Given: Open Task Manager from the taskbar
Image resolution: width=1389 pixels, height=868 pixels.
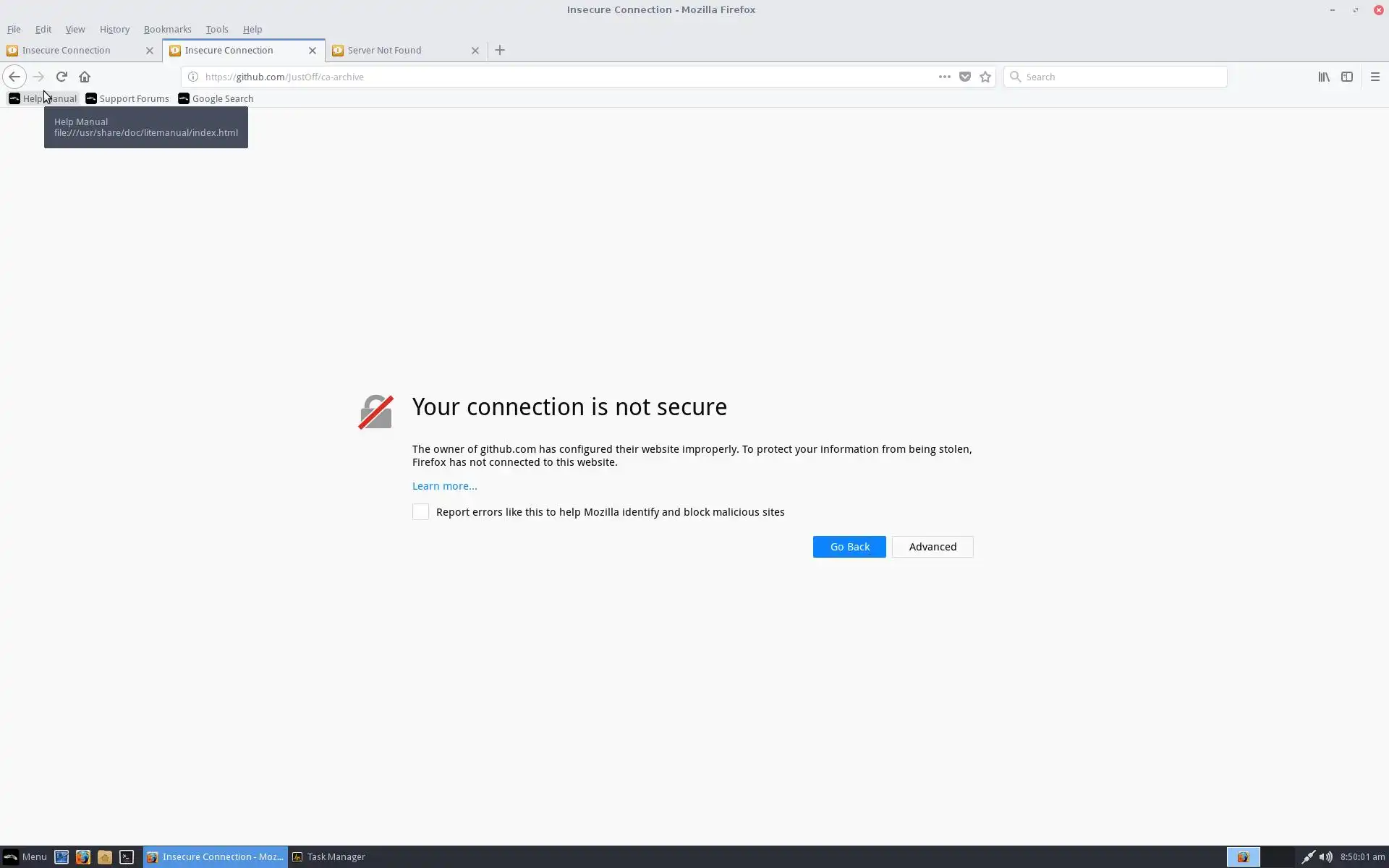Looking at the screenshot, I should (x=328, y=856).
